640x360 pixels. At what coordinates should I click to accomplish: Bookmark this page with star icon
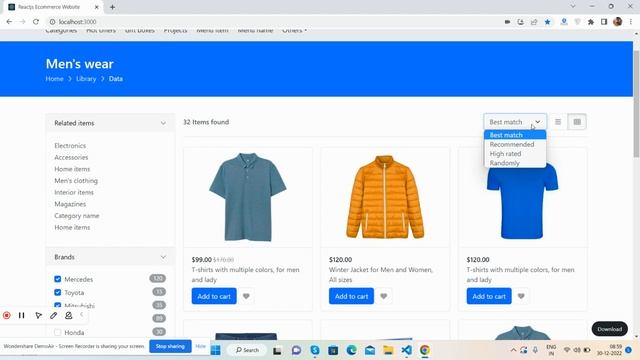(547, 22)
